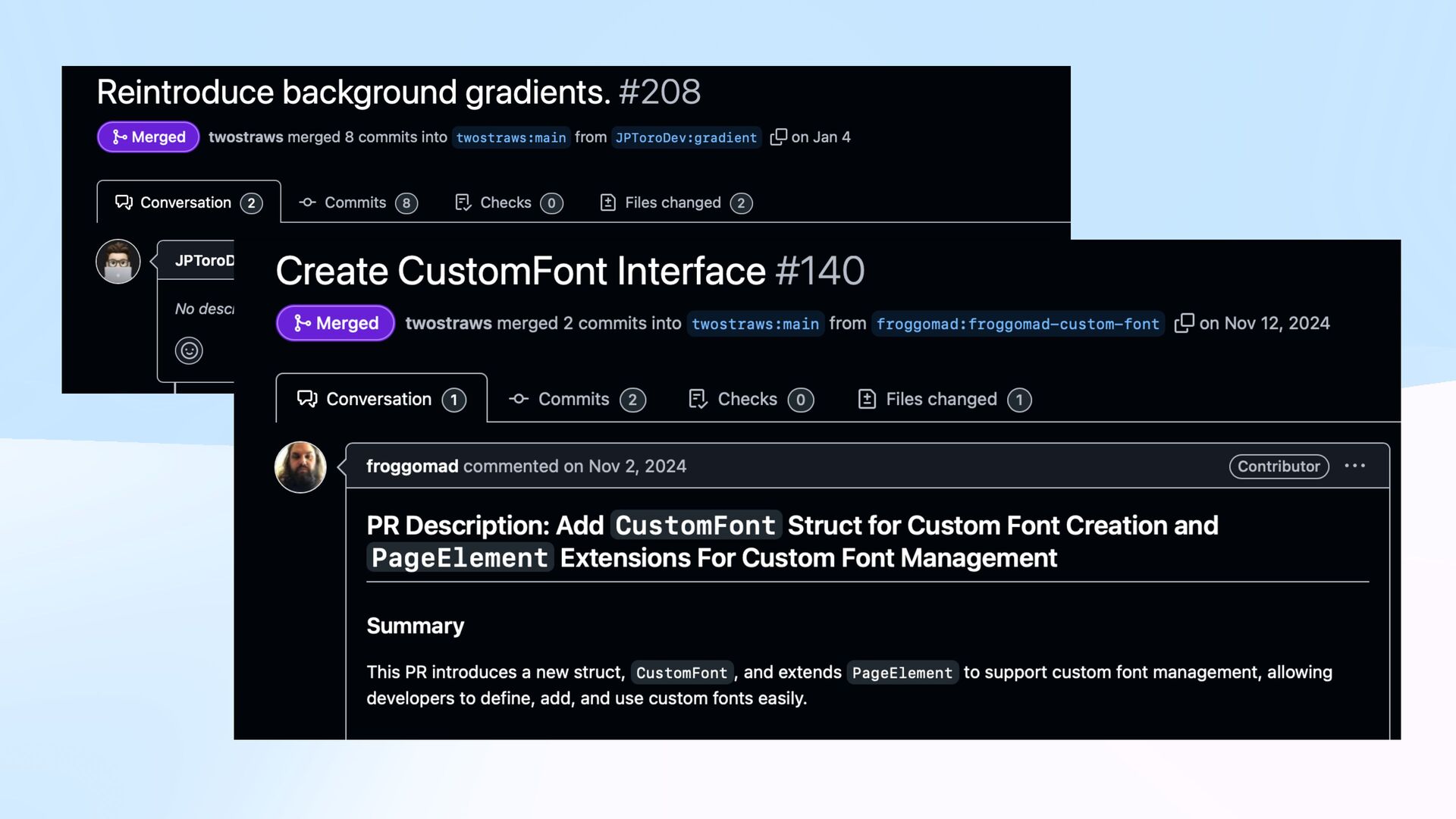
Task: Click froggomad's profile avatar
Action: (300, 467)
